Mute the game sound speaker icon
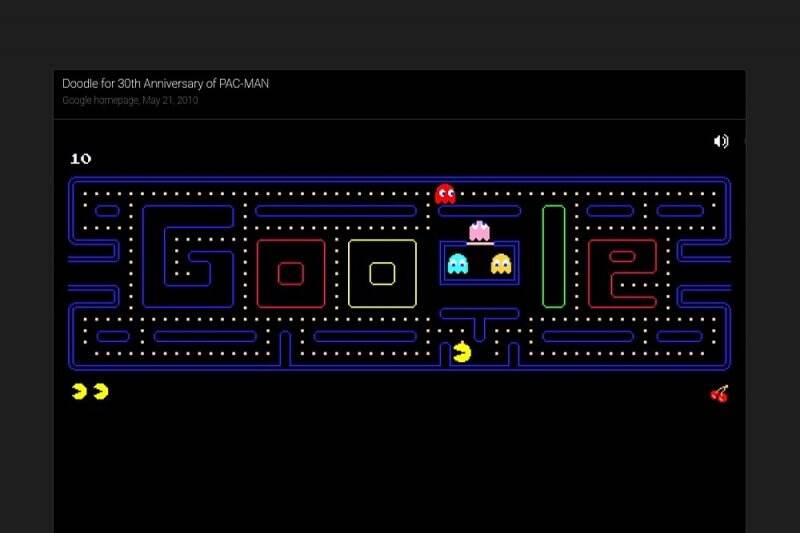The image size is (800, 533). click(x=721, y=141)
